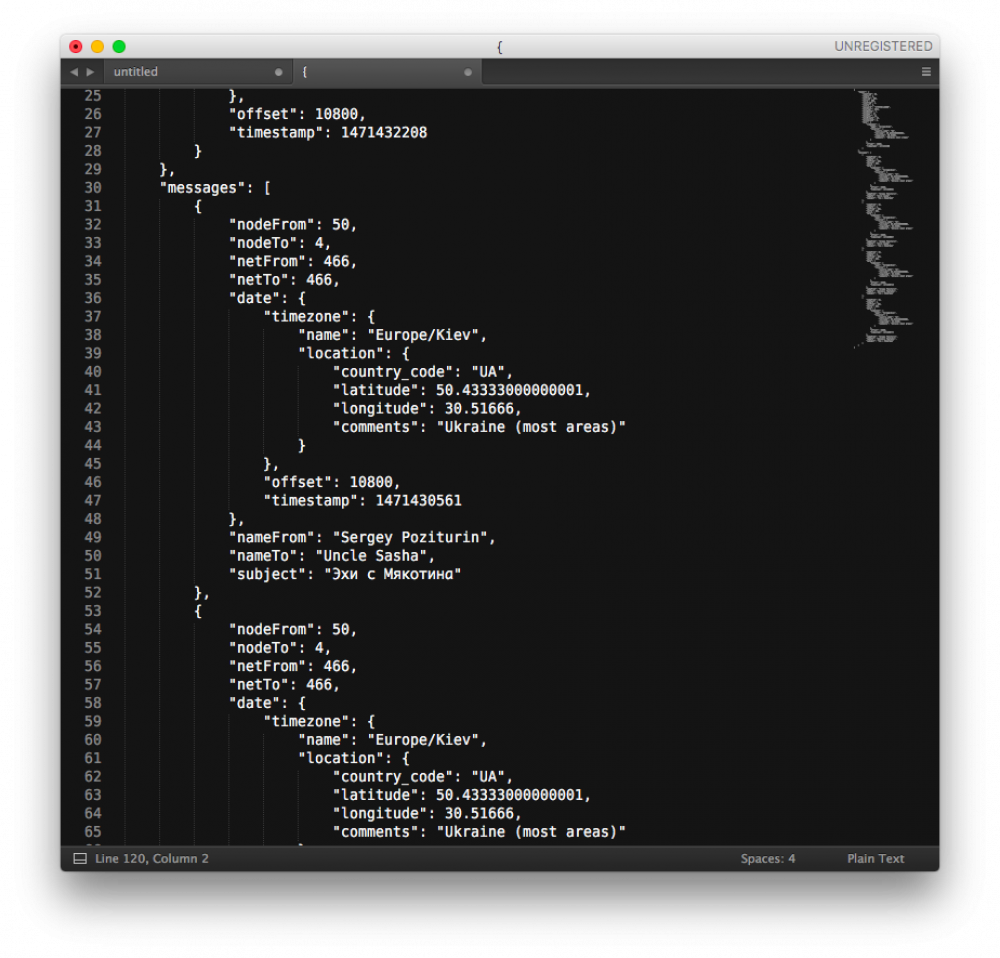Click the next tab right arrow

[x=91, y=72]
